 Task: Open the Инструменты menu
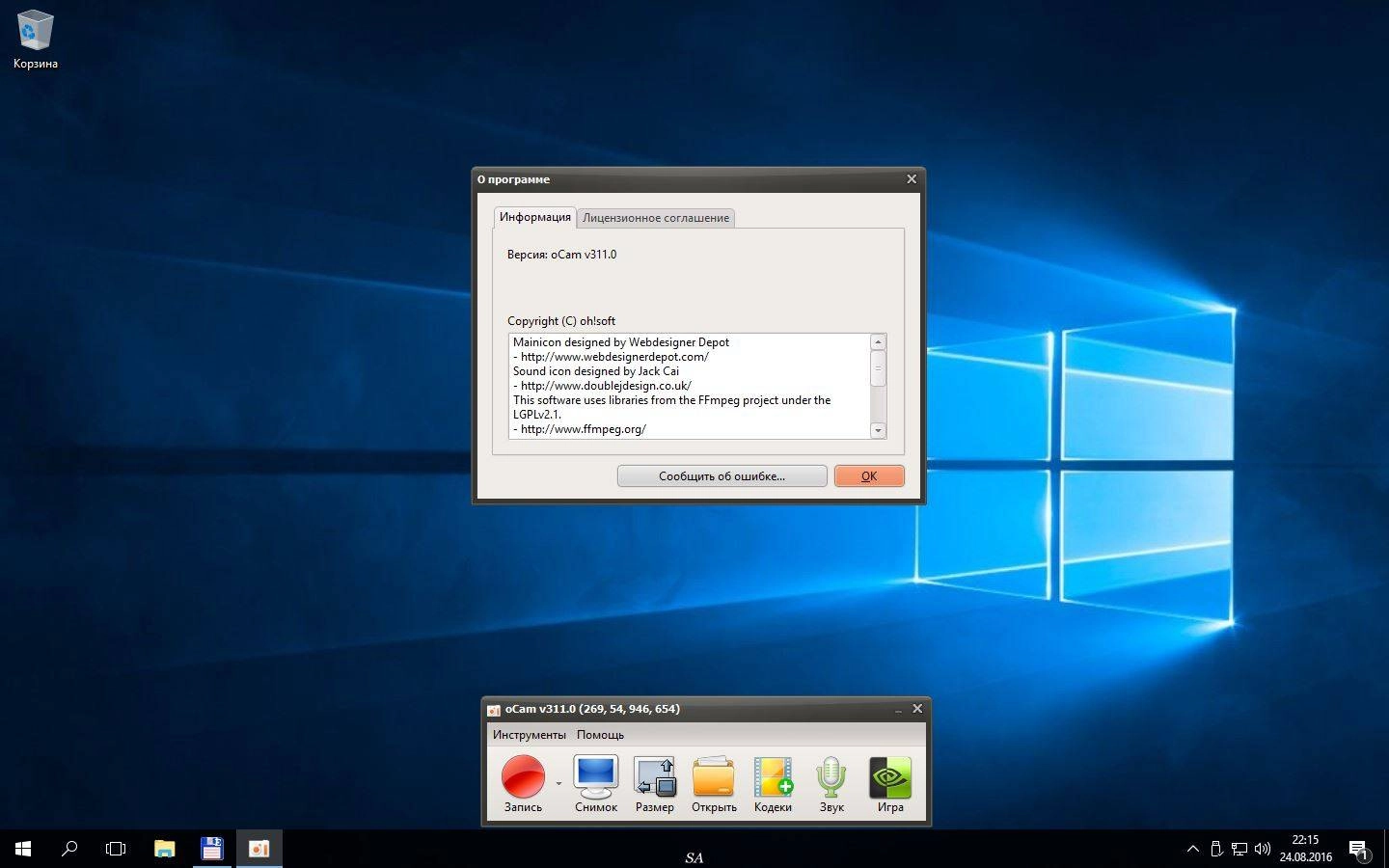coord(530,735)
